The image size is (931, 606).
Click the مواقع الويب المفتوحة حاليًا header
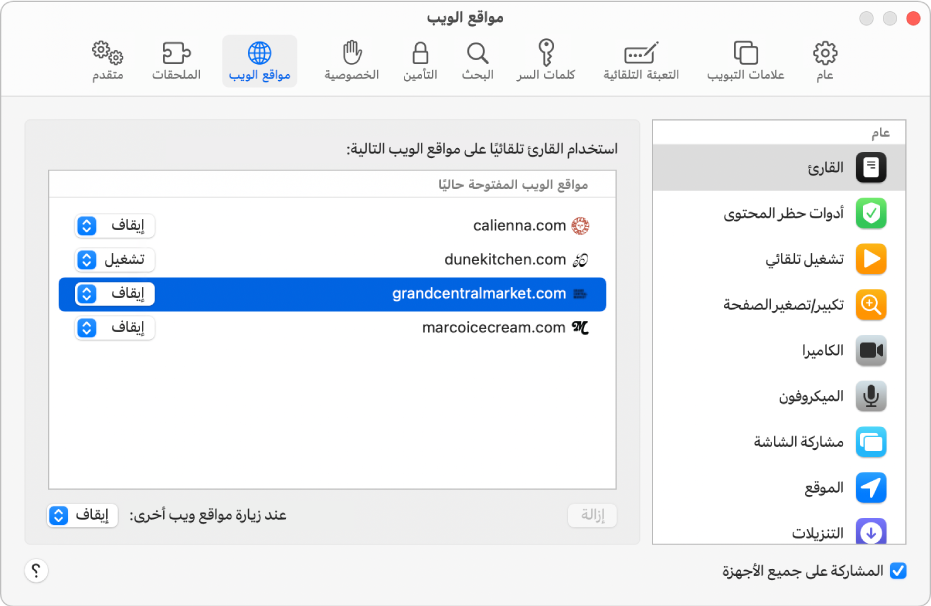[x=513, y=185]
